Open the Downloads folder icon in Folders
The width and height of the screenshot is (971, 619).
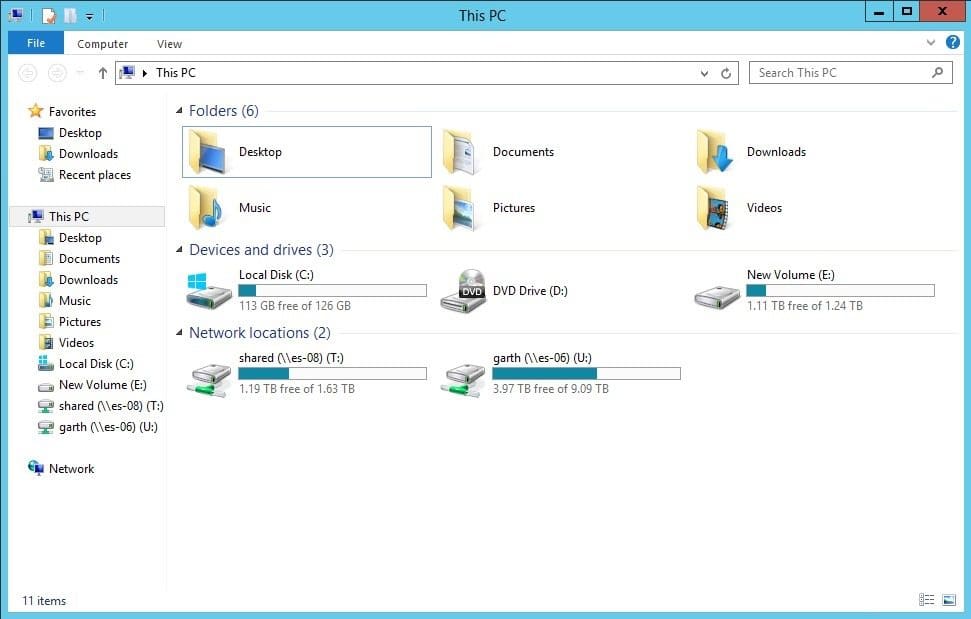coord(715,152)
